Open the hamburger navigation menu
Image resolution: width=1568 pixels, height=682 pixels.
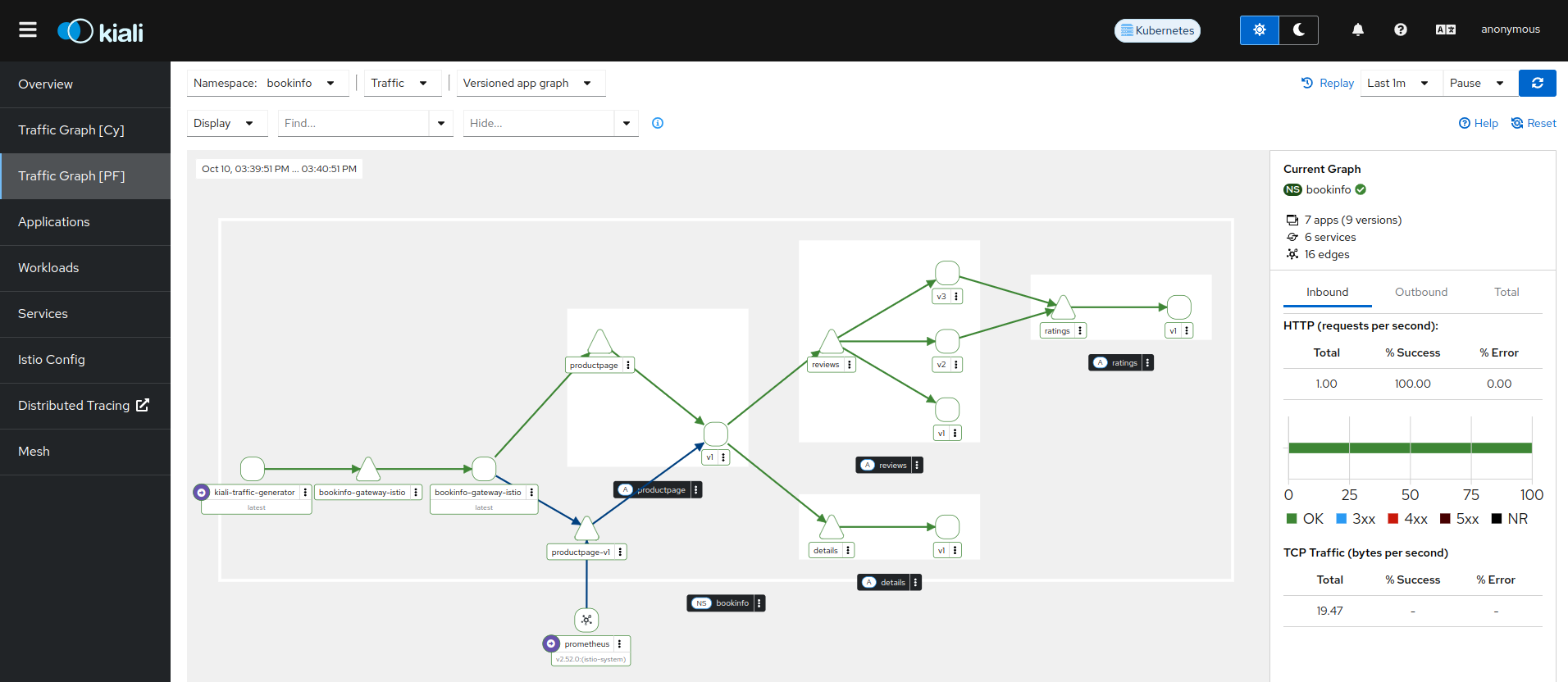point(28,30)
